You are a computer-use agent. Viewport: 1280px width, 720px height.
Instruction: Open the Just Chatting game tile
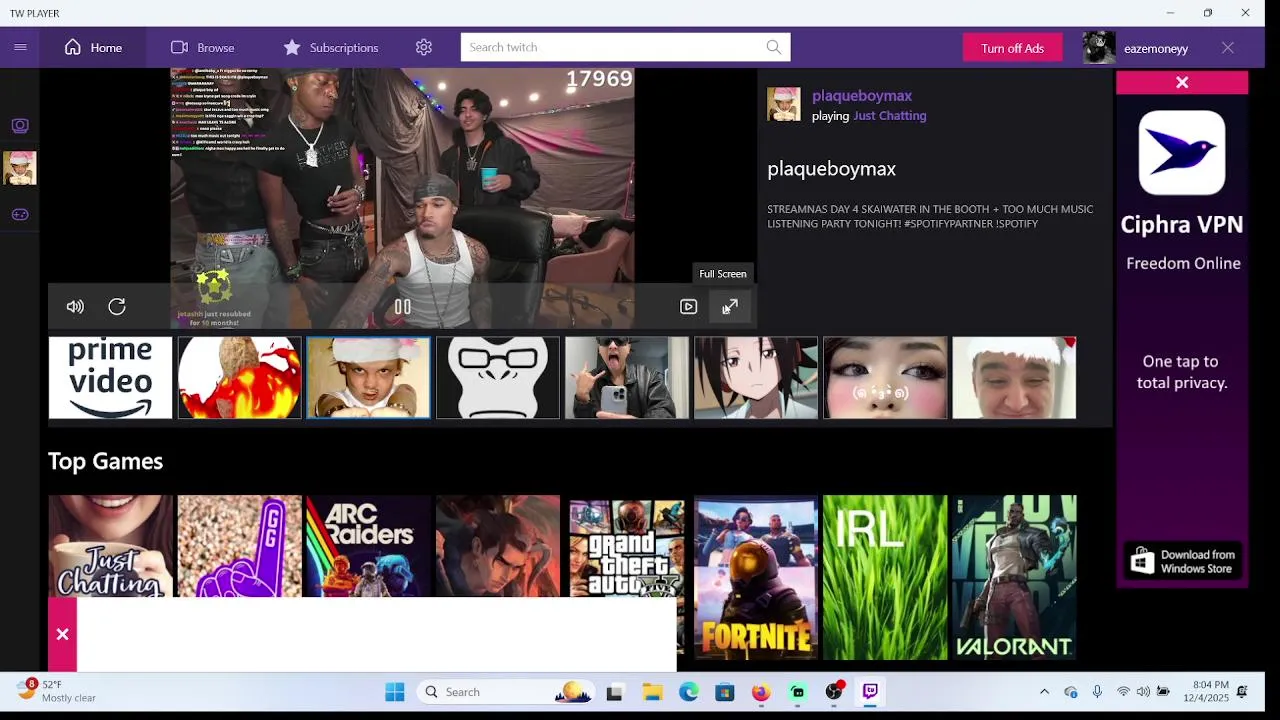coord(110,545)
